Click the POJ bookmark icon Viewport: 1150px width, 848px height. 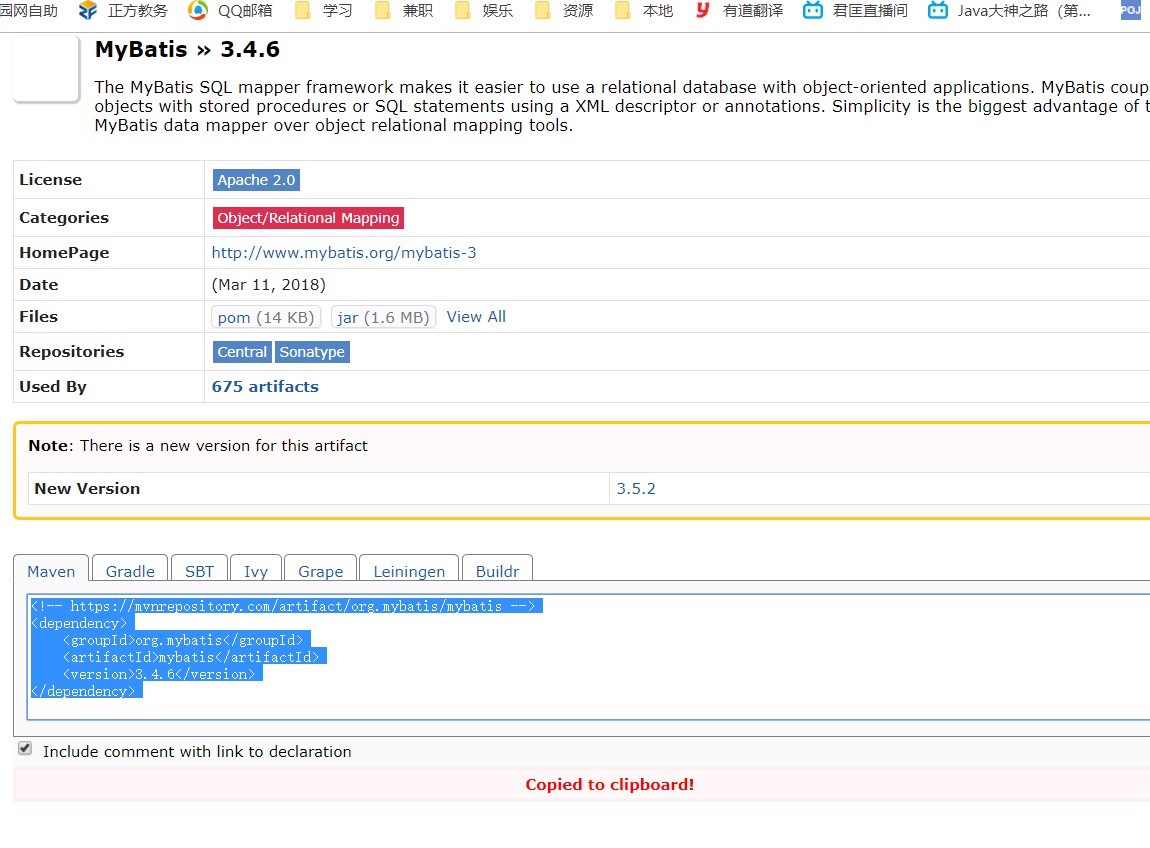(x=1130, y=10)
